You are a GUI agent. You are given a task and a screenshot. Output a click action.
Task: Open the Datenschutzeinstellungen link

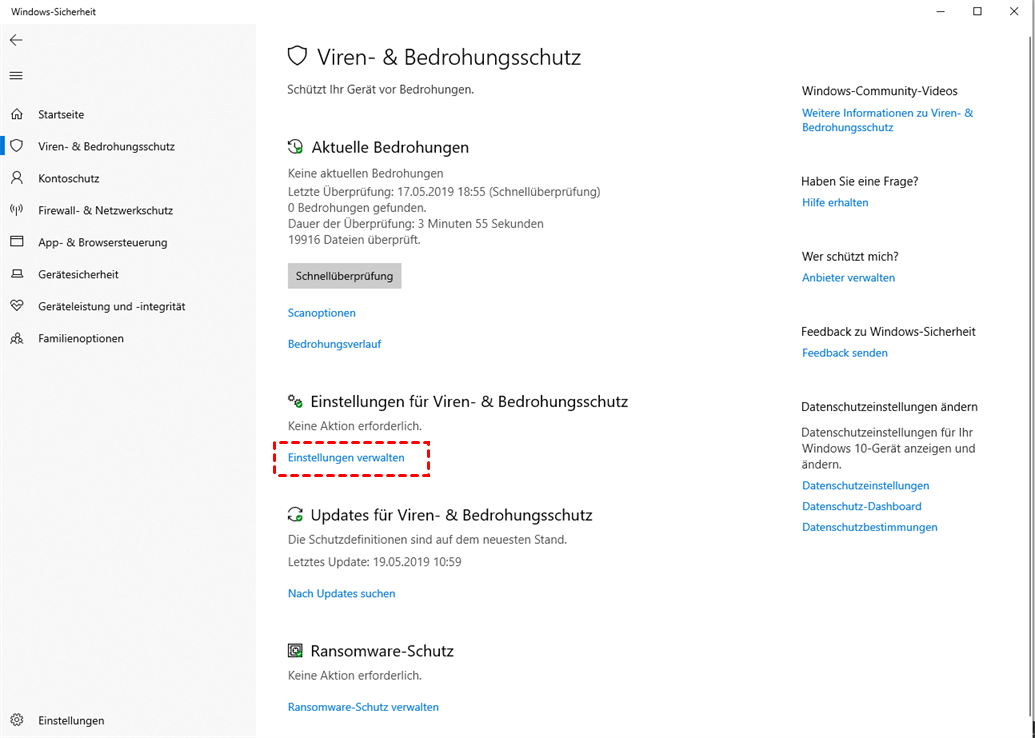click(x=865, y=486)
